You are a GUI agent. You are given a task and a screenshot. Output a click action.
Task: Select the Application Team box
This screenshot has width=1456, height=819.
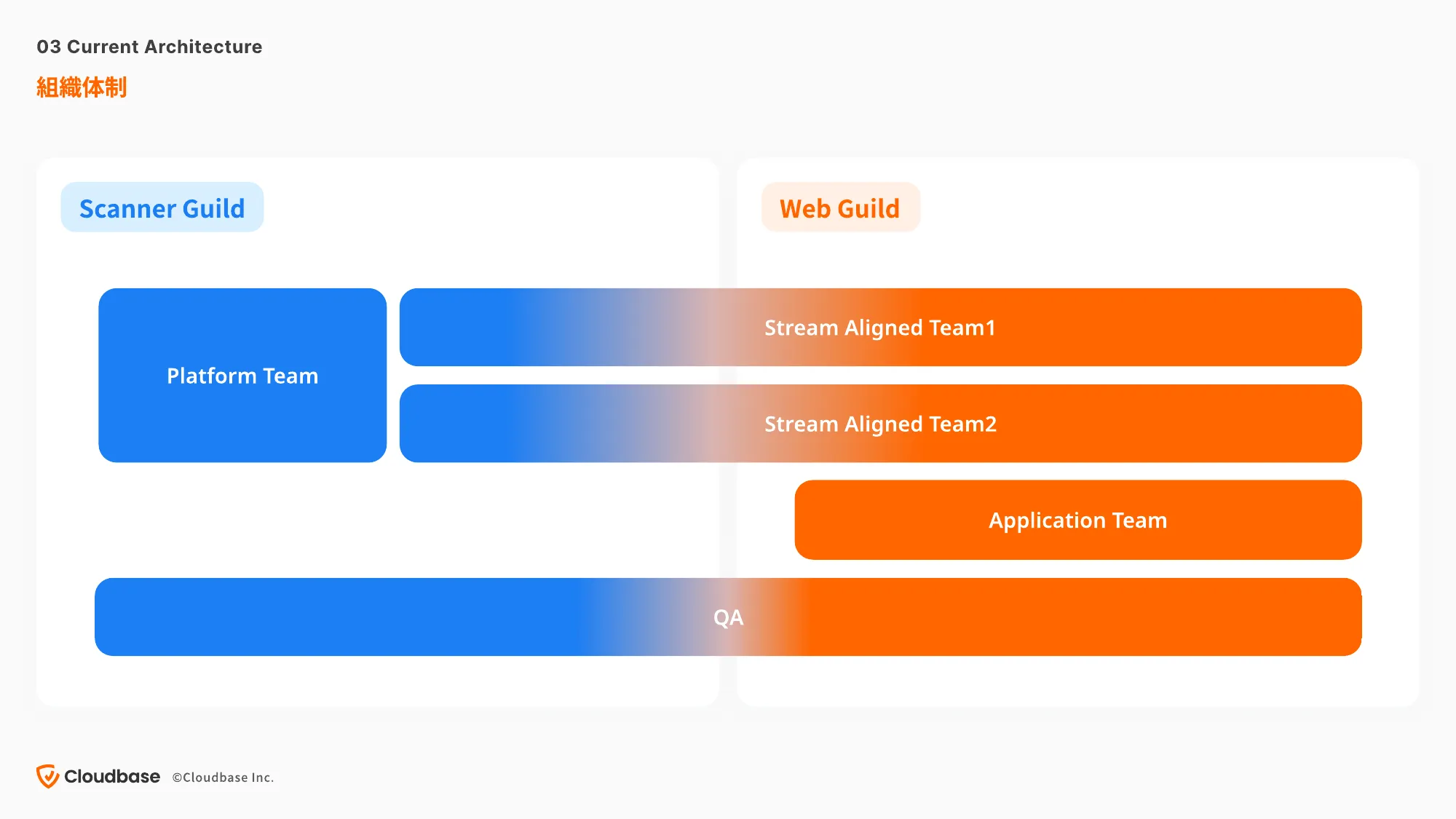1078,520
